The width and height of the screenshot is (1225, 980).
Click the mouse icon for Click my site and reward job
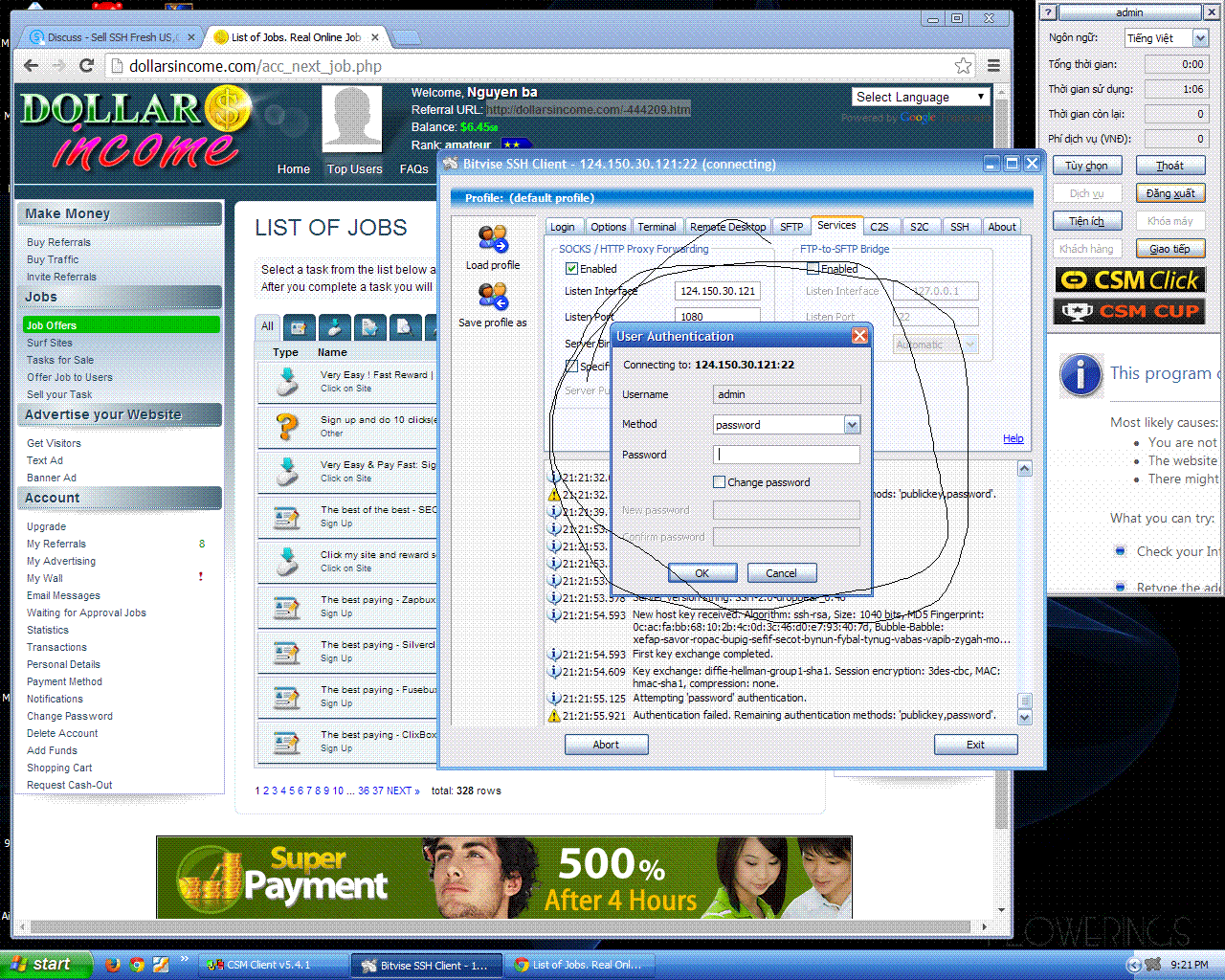click(x=287, y=562)
